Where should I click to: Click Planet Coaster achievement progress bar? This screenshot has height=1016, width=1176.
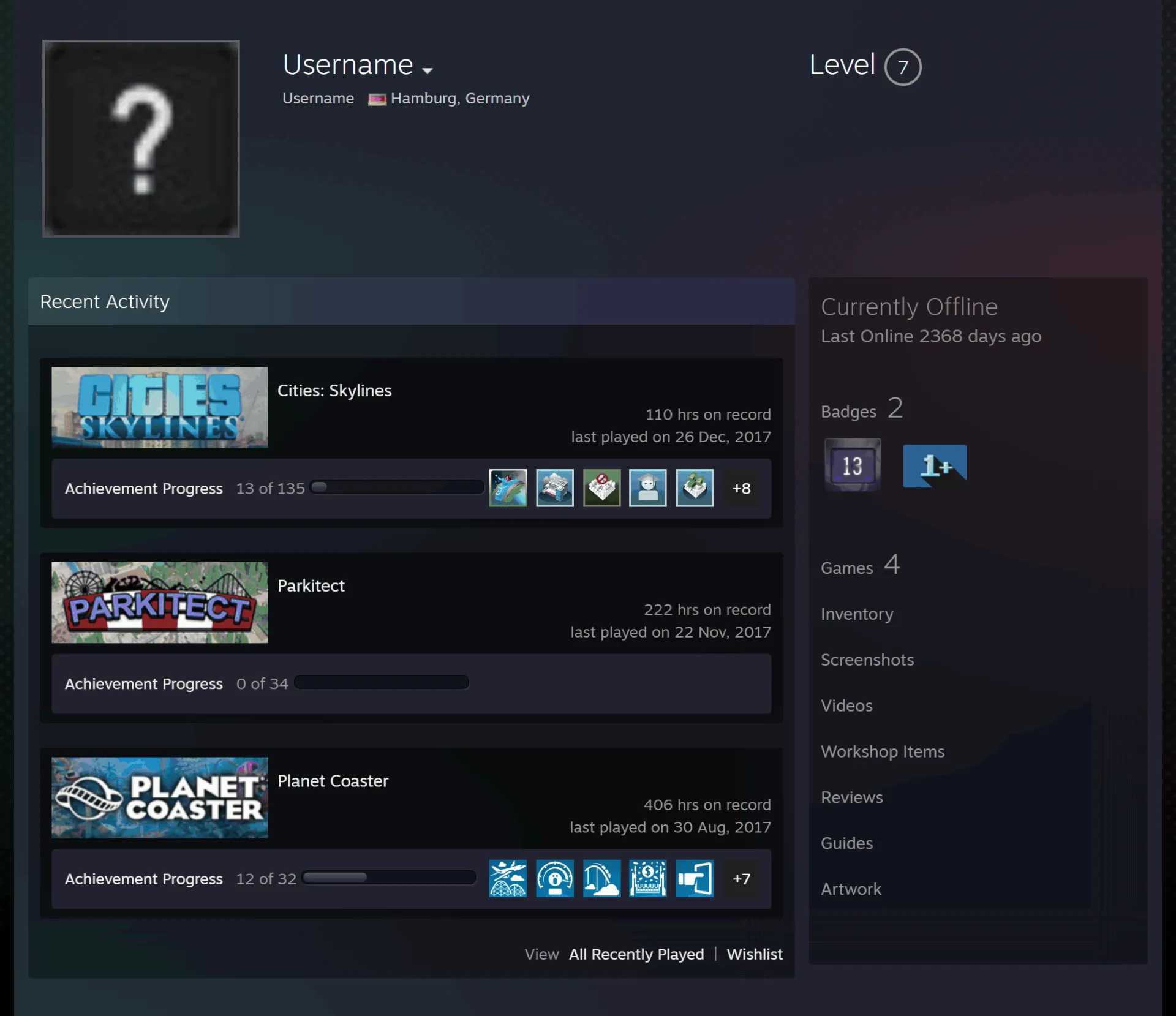(x=390, y=878)
